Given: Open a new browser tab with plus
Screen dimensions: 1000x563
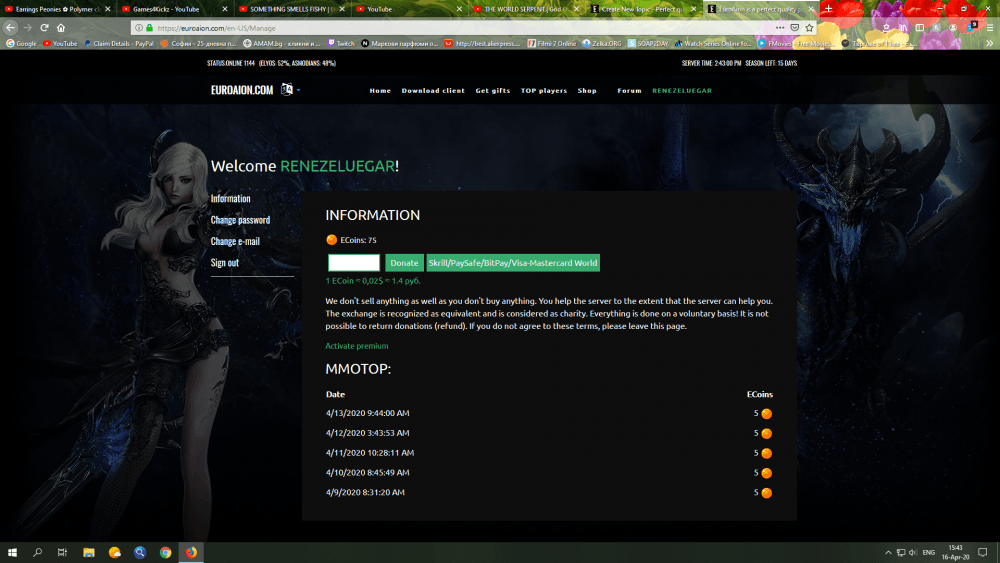Looking at the screenshot, I should 827,9.
